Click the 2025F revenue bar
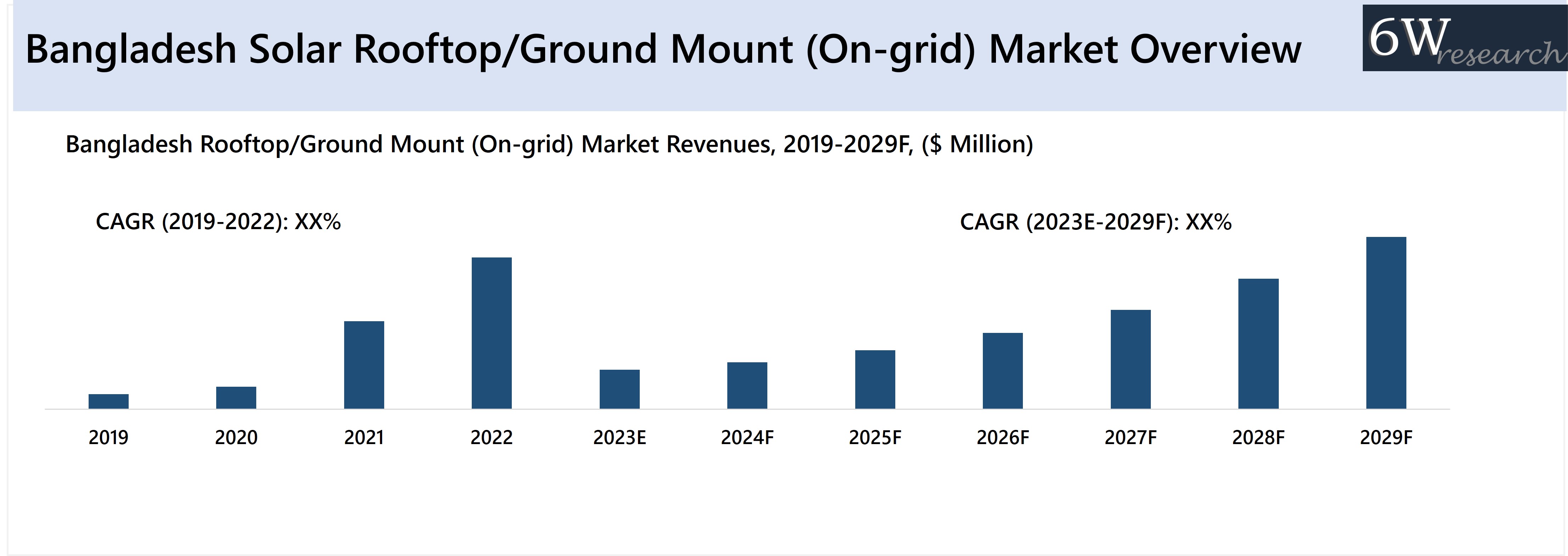 (875, 380)
